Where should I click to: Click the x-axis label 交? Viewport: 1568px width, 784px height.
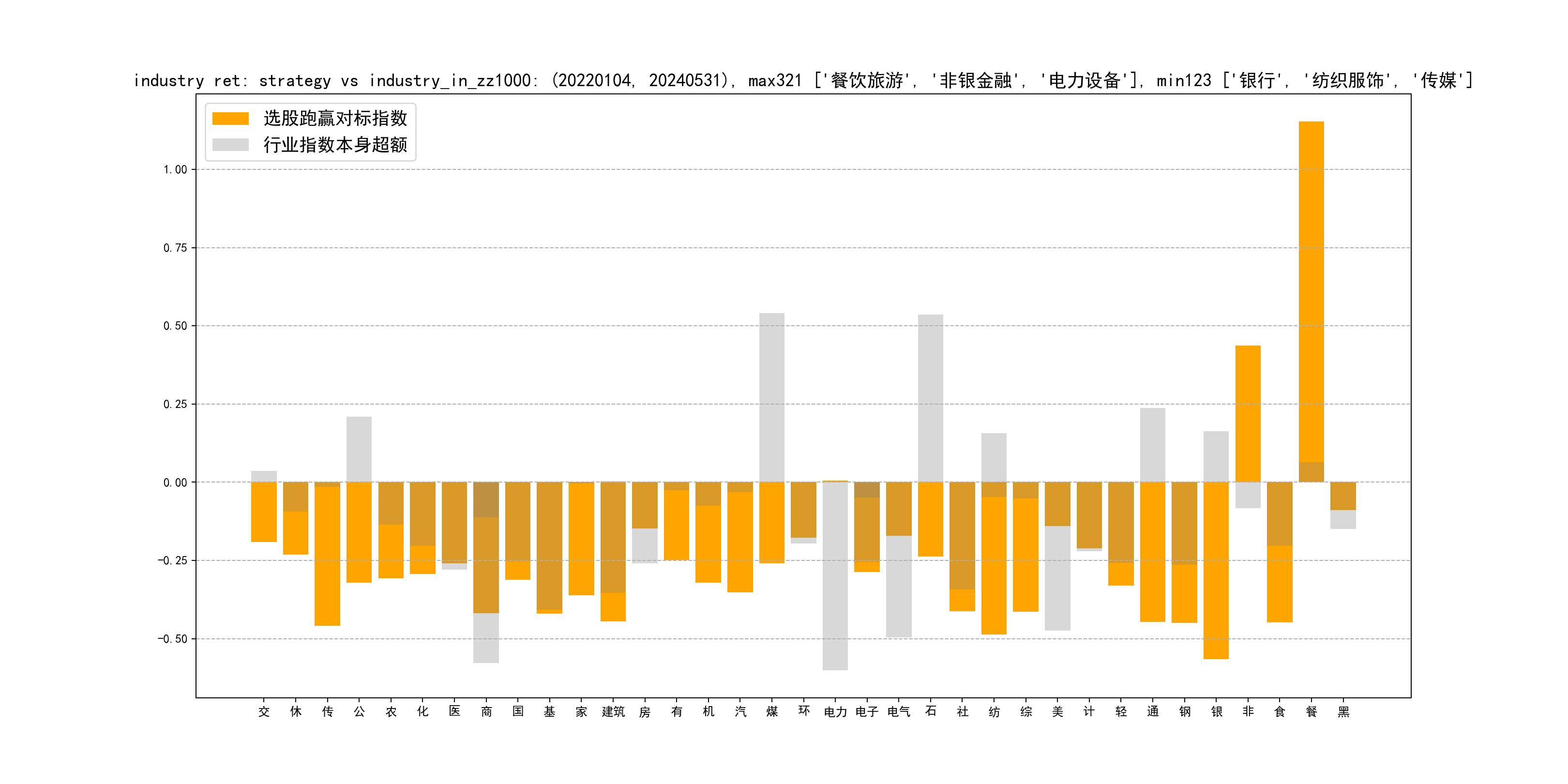(x=264, y=711)
